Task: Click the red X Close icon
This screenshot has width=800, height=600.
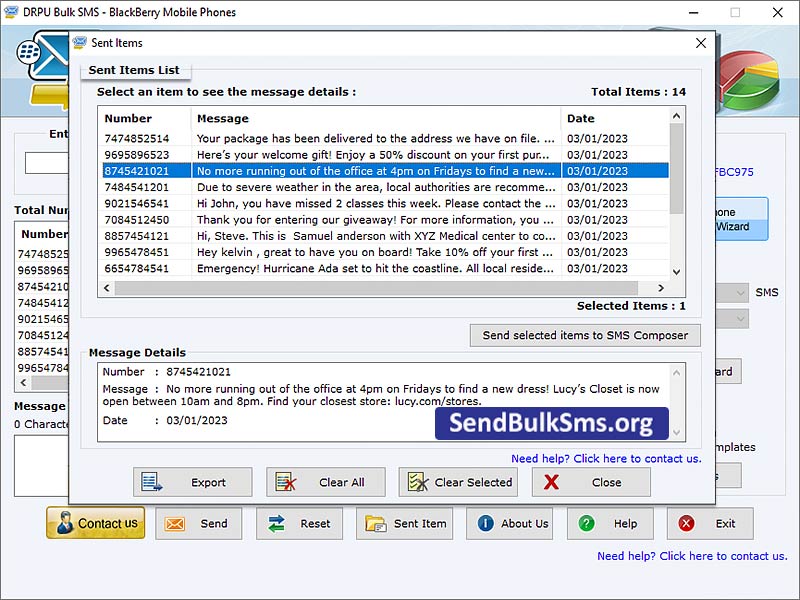Action: 551,482
